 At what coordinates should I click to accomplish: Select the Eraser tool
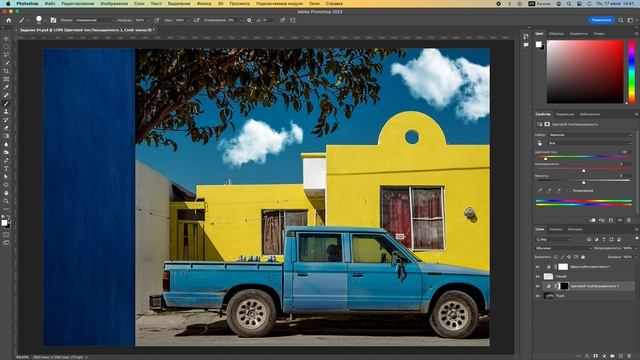pos(6,128)
